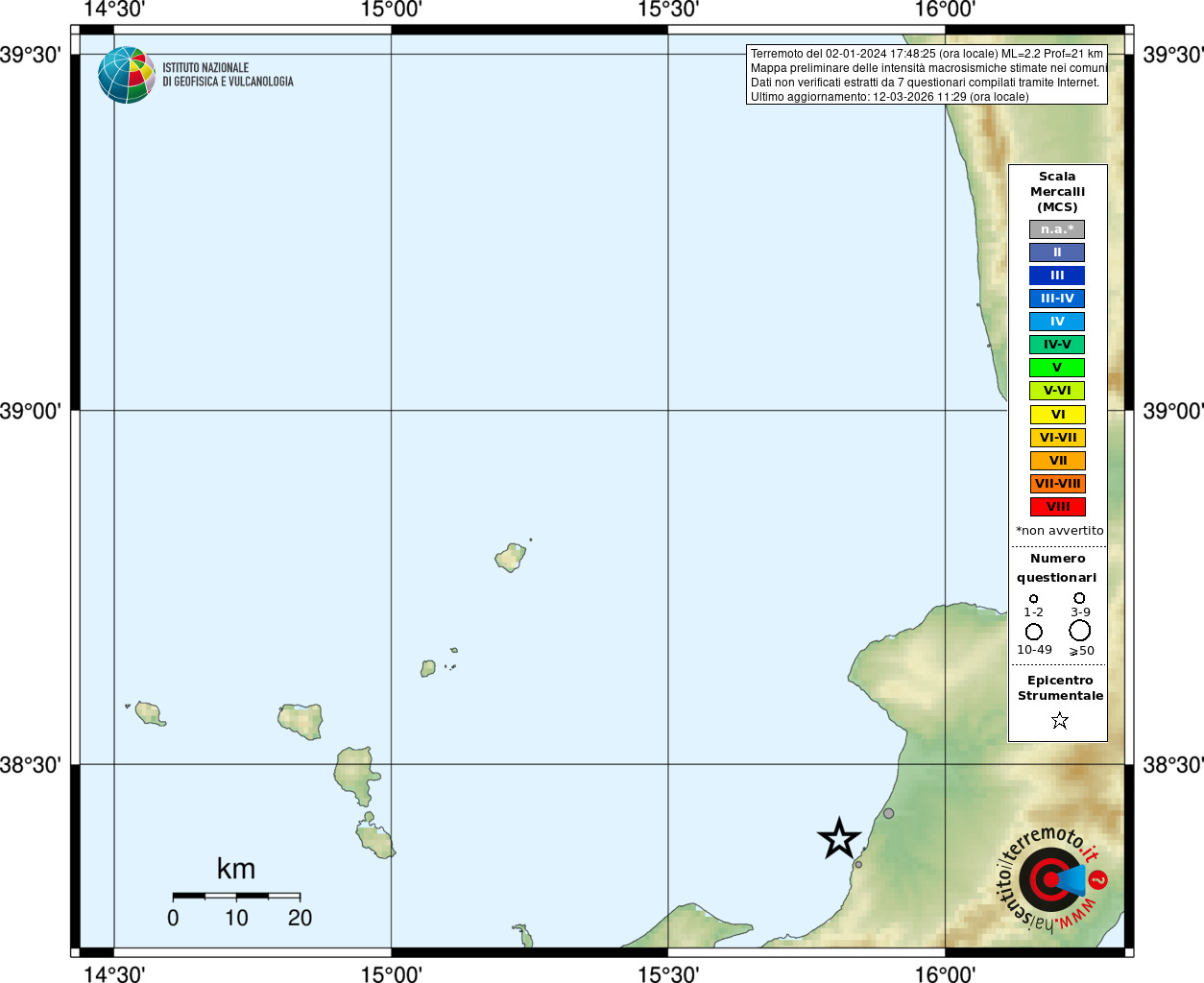Image resolution: width=1204 pixels, height=983 pixels.
Task: Click the km scale bar
Action: click(236, 896)
